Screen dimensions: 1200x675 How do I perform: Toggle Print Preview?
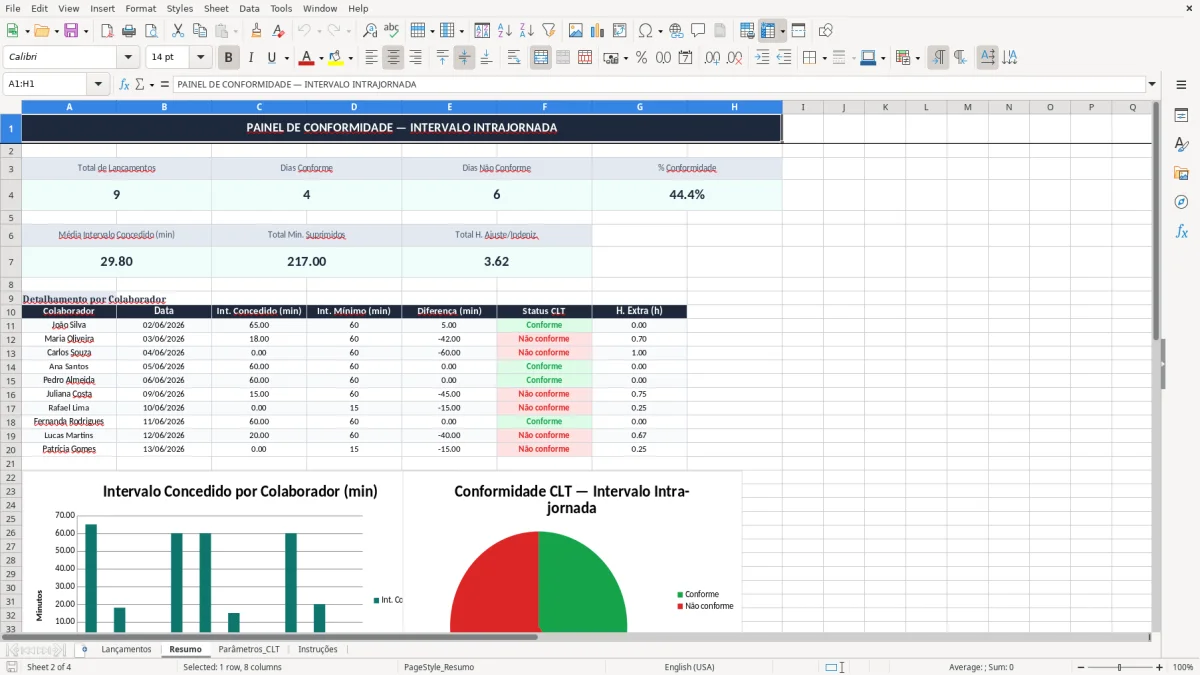150,31
